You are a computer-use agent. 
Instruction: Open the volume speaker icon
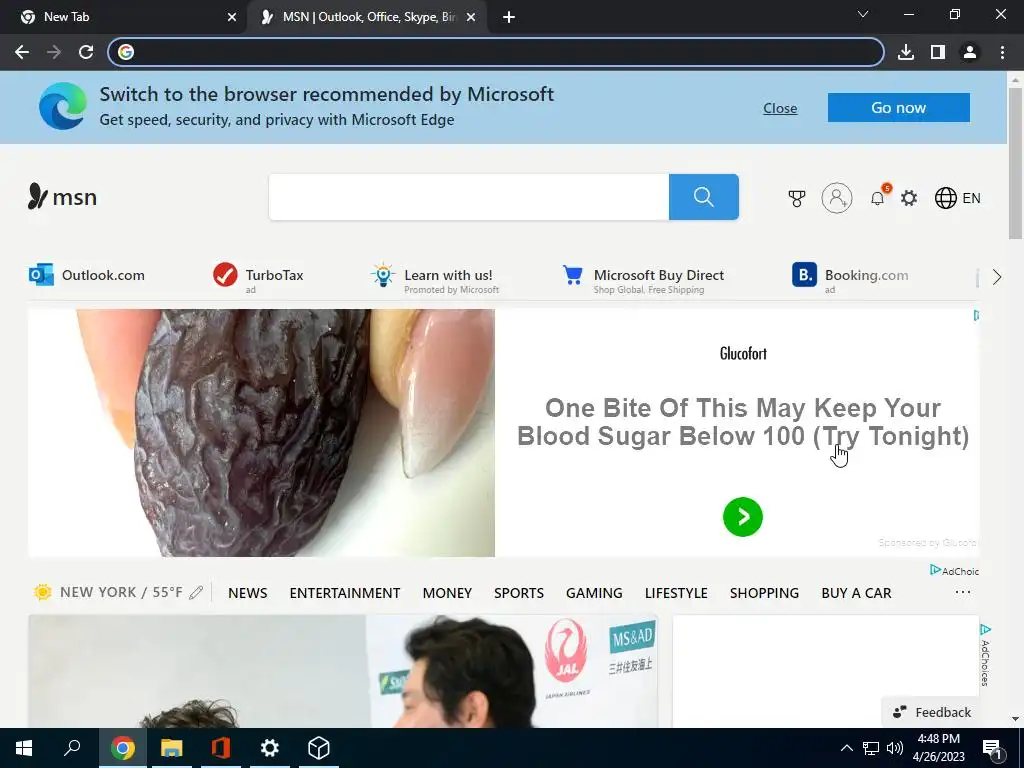[895, 748]
